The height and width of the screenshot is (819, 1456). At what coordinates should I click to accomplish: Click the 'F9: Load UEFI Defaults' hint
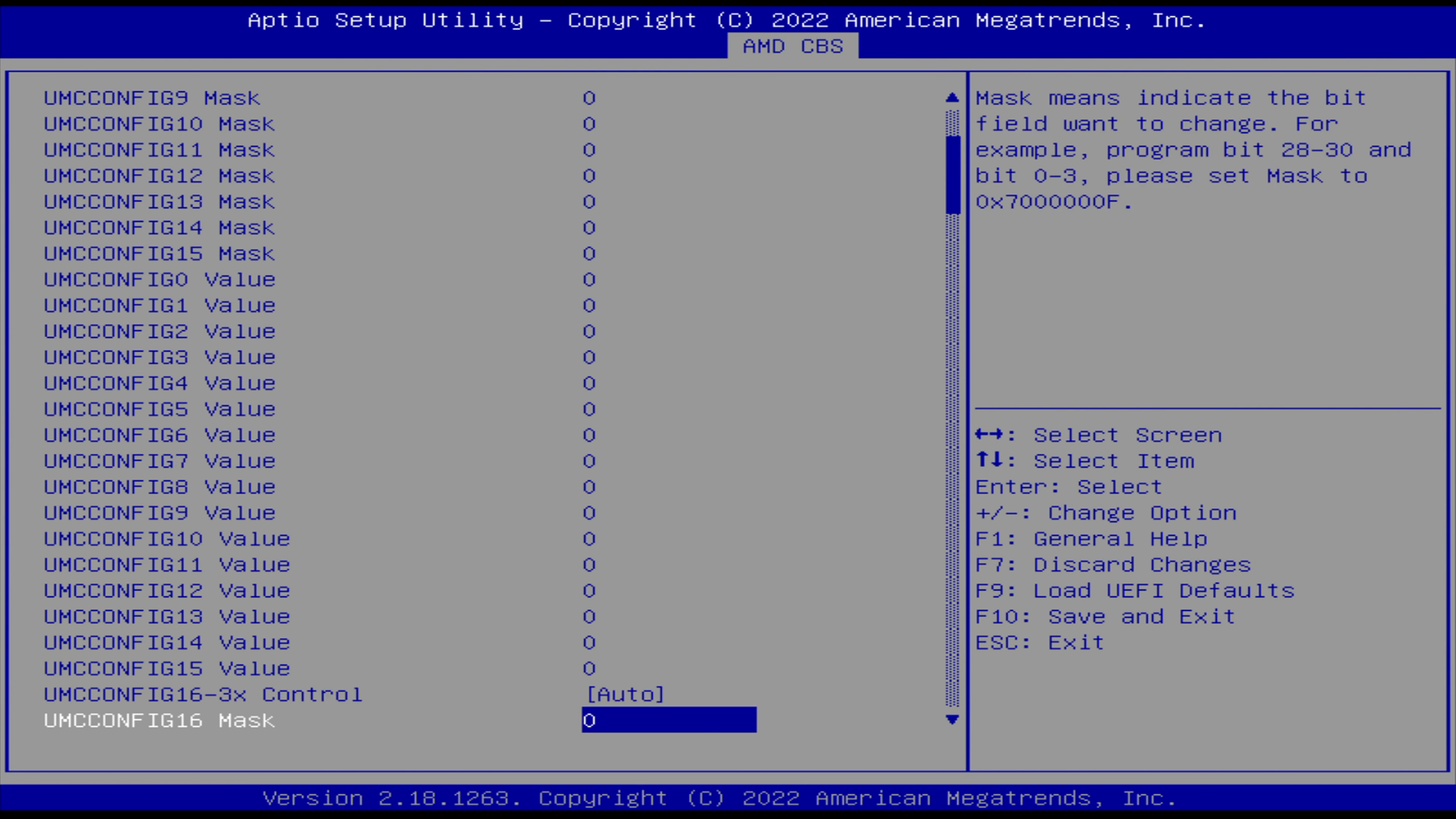coord(1135,591)
